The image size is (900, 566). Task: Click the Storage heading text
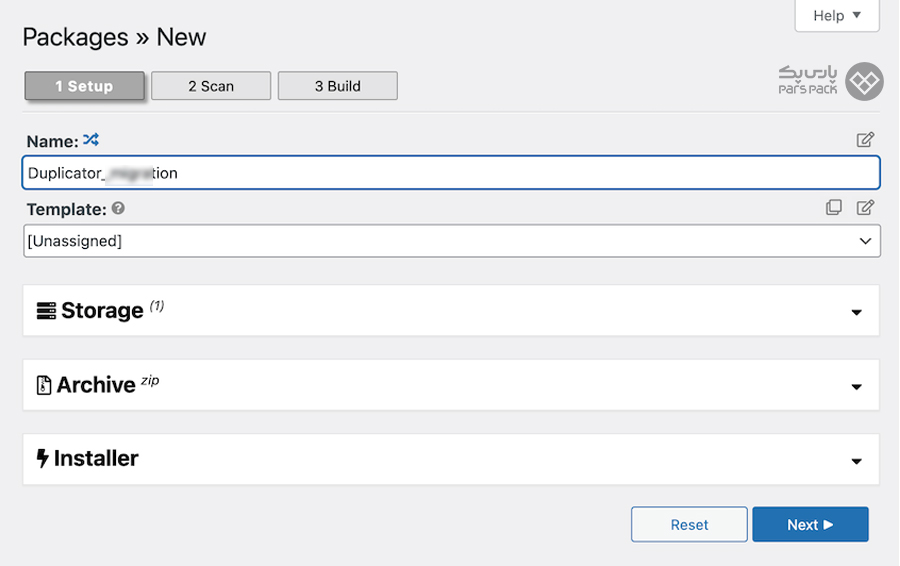point(102,311)
